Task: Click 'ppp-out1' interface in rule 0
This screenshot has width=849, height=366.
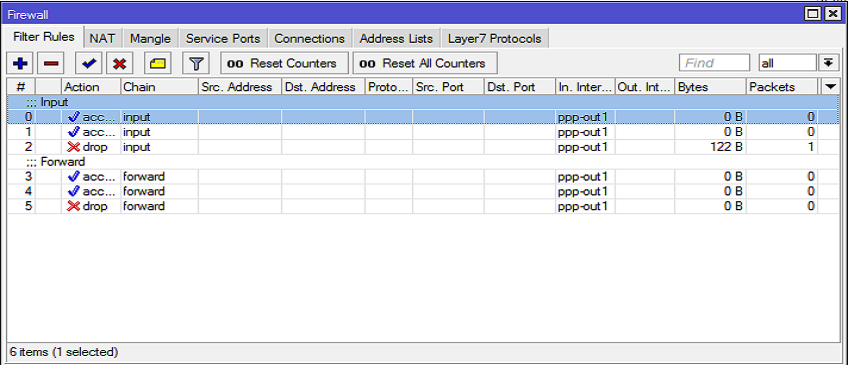Action: [x=583, y=116]
